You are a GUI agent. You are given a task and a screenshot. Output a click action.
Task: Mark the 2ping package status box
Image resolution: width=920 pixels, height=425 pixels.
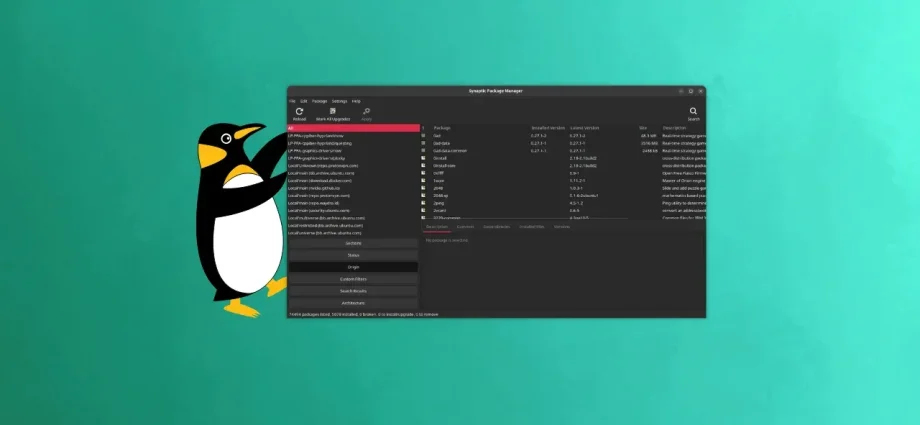pyautogui.click(x=424, y=203)
